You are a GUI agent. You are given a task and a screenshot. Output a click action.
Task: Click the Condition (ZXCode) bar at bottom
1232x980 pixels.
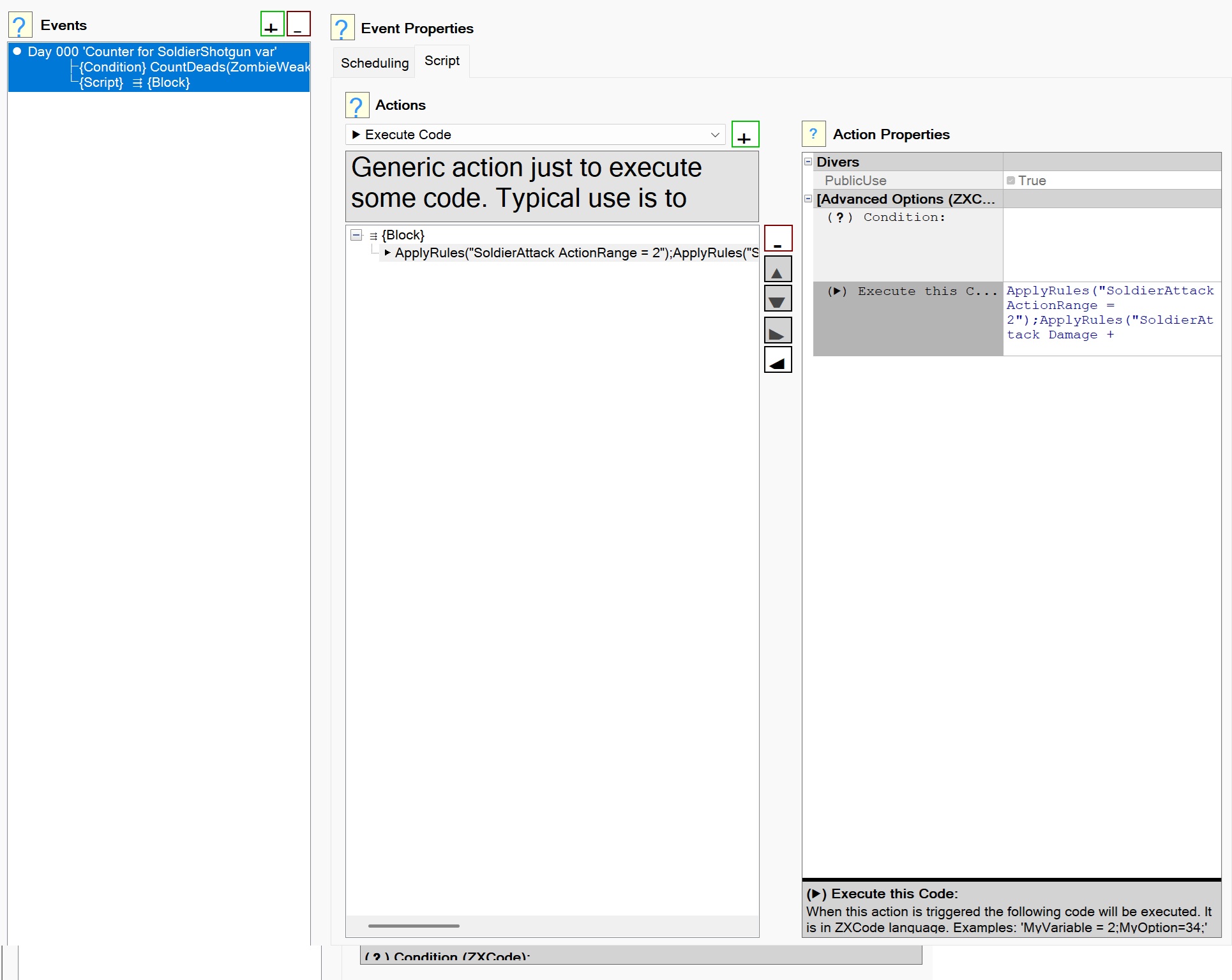[x=641, y=956]
